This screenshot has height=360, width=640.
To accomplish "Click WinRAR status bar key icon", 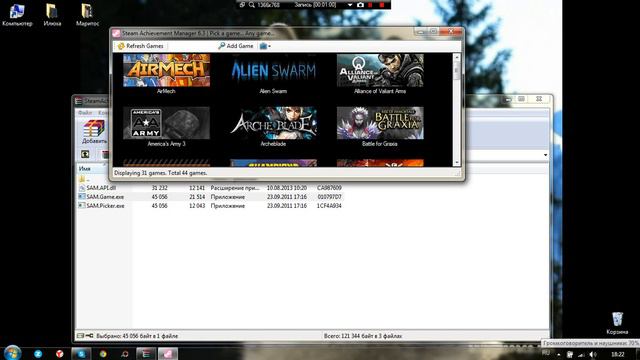I will 89,336.
